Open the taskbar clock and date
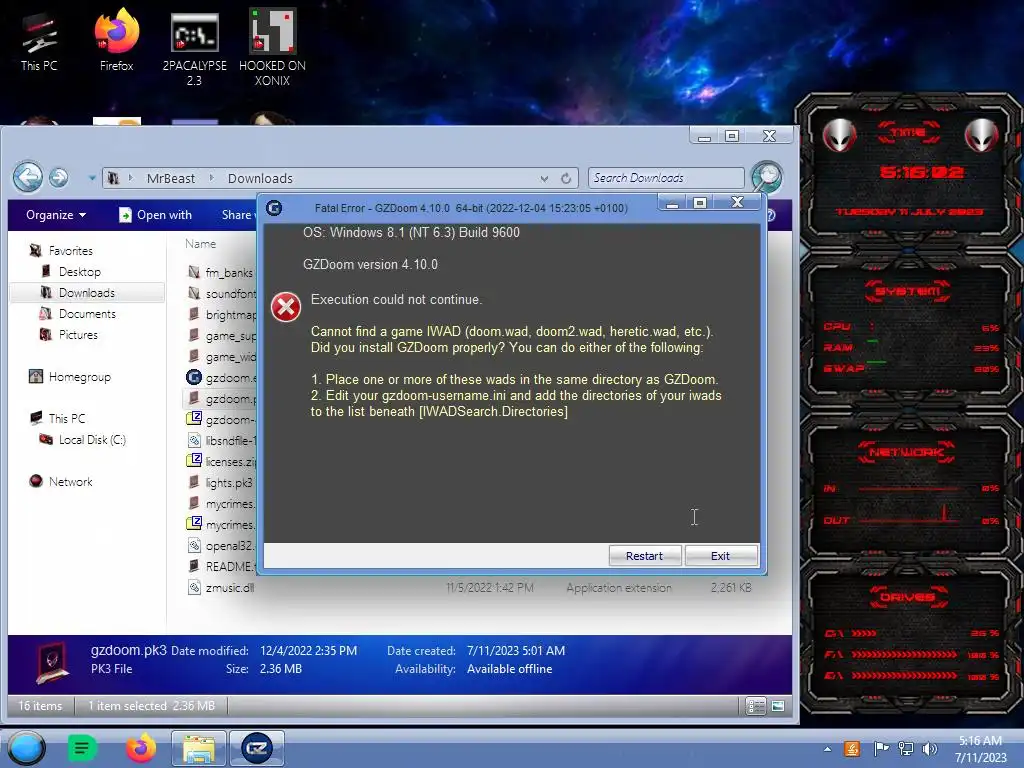 980,749
